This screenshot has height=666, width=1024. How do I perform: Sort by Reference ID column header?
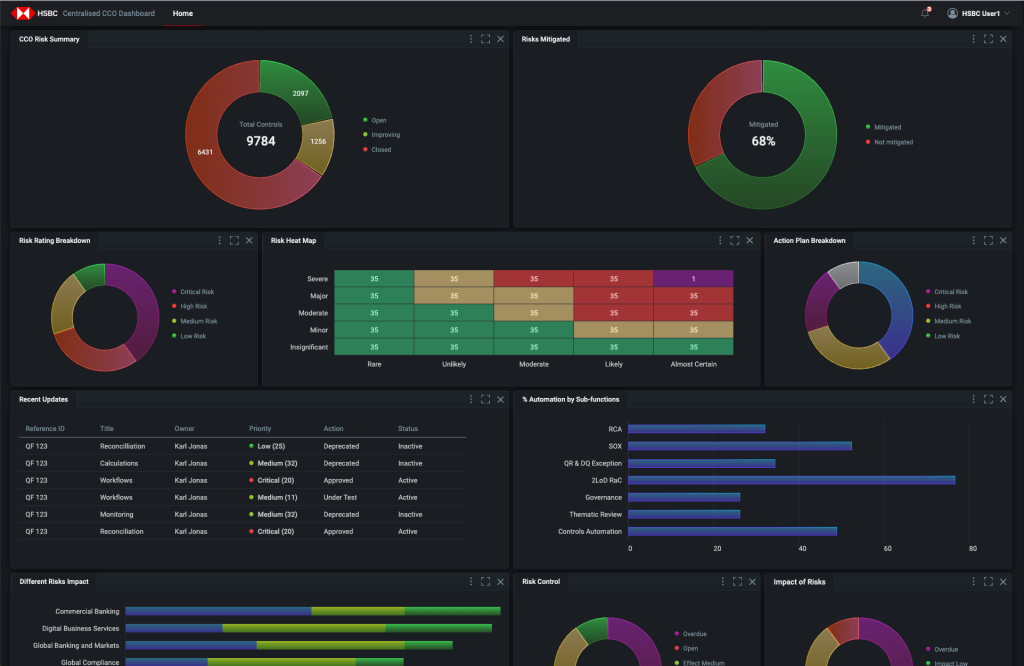(x=45, y=429)
